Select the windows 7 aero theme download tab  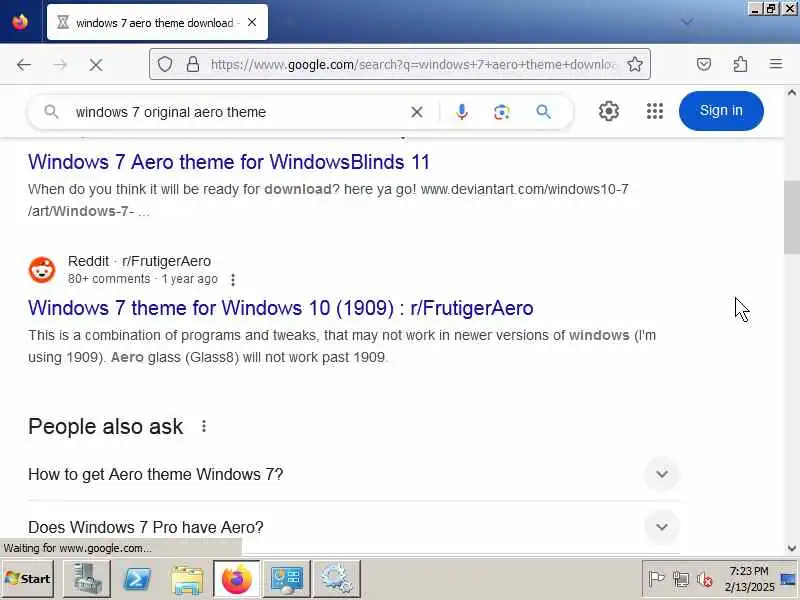click(157, 22)
